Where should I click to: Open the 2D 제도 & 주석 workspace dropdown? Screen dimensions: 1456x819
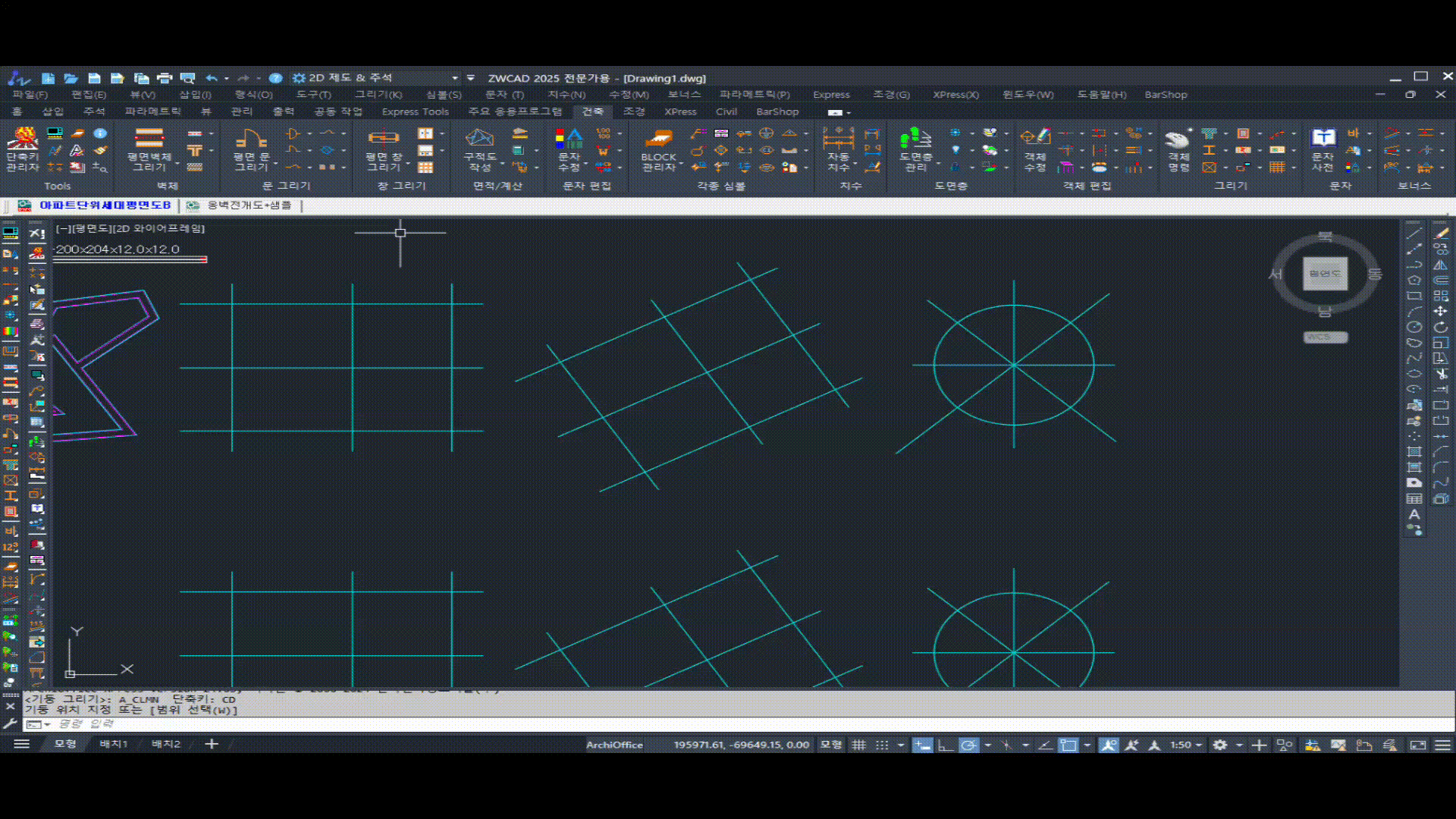[x=455, y=78]
